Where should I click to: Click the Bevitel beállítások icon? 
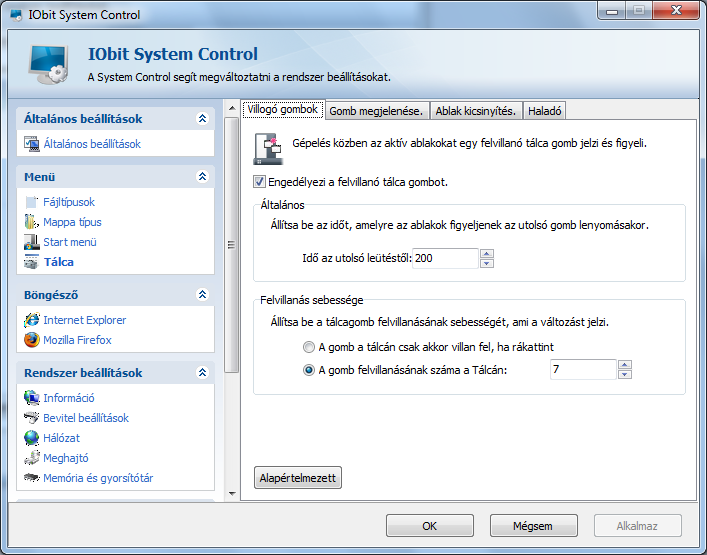(32, 418)
